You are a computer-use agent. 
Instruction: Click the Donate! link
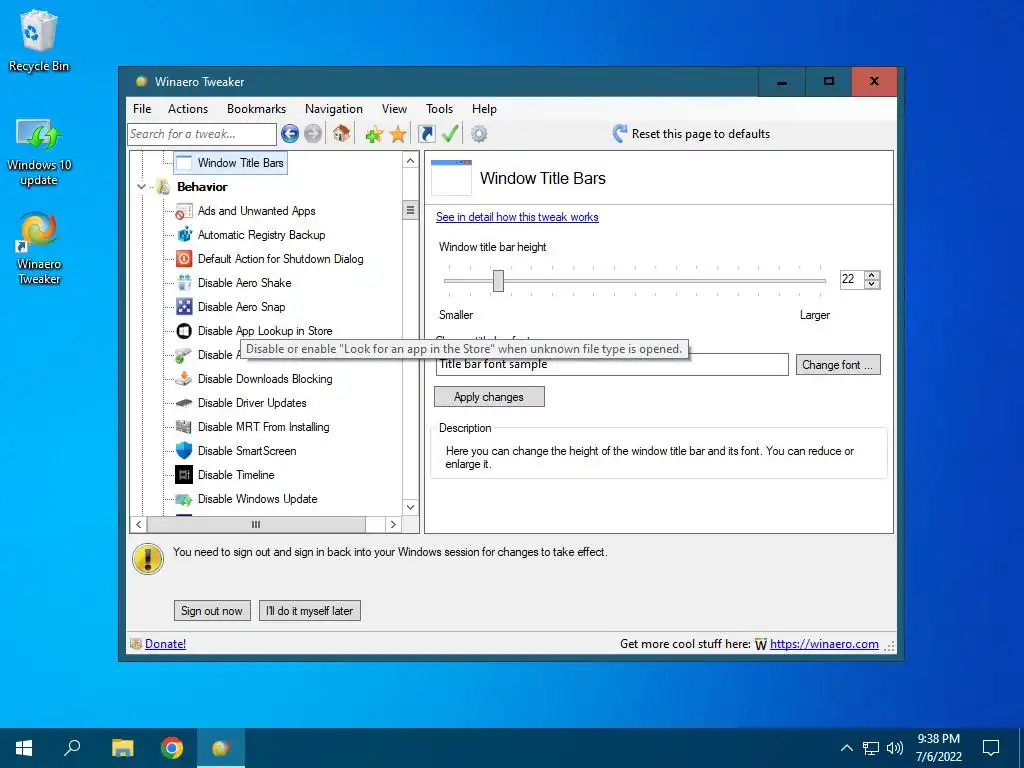click(165, 644)
